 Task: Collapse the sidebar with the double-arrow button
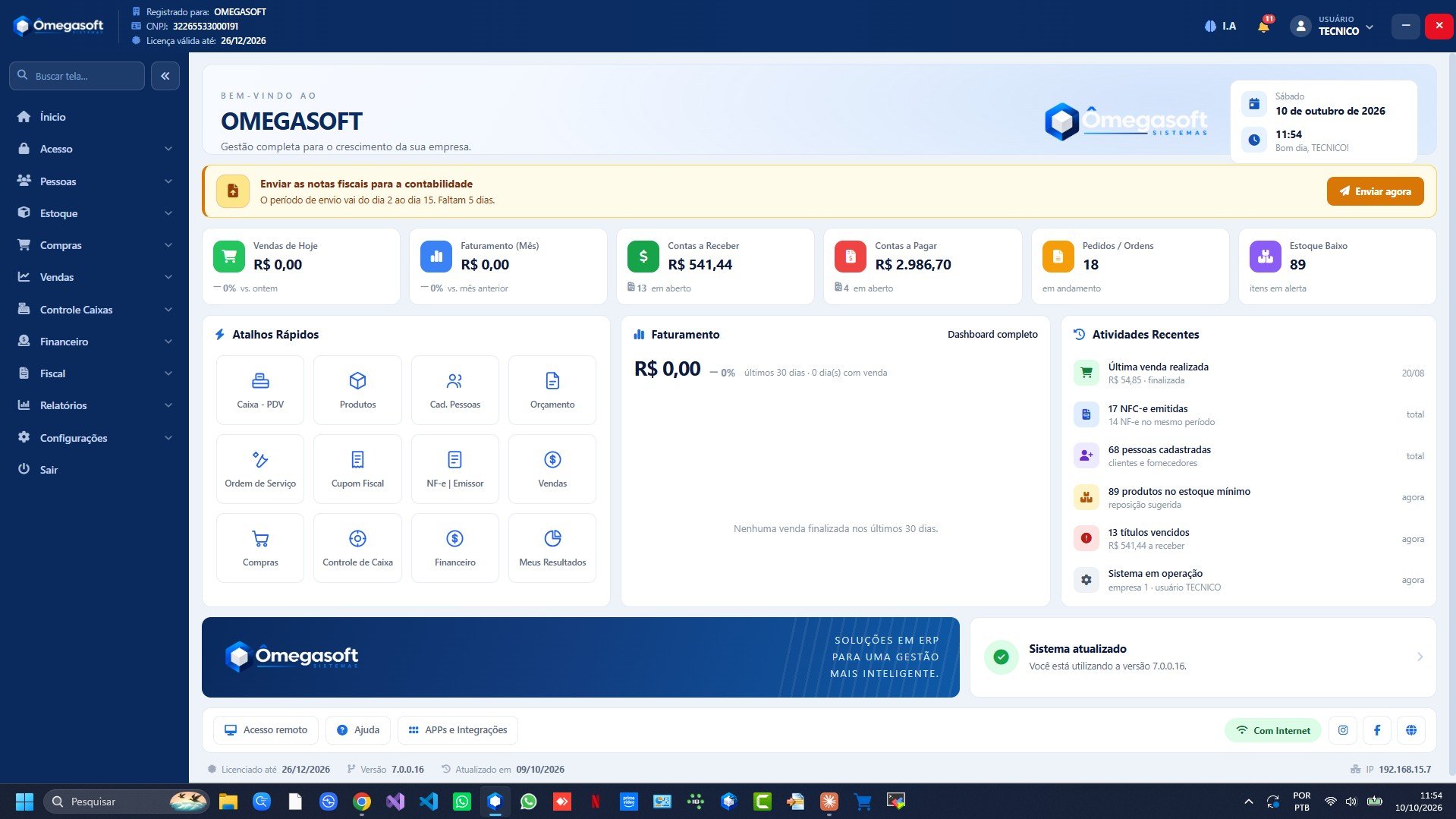pos(165,76)
